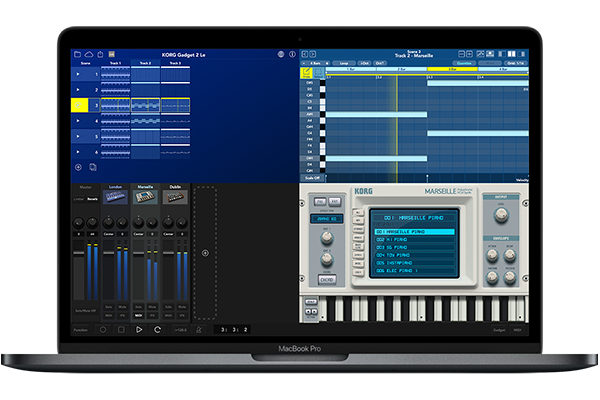Image resolution: width=600 pixels, height=400 pixels.
Task: Open the automation curve icon in editor header
Action: (x=481, y=54)
